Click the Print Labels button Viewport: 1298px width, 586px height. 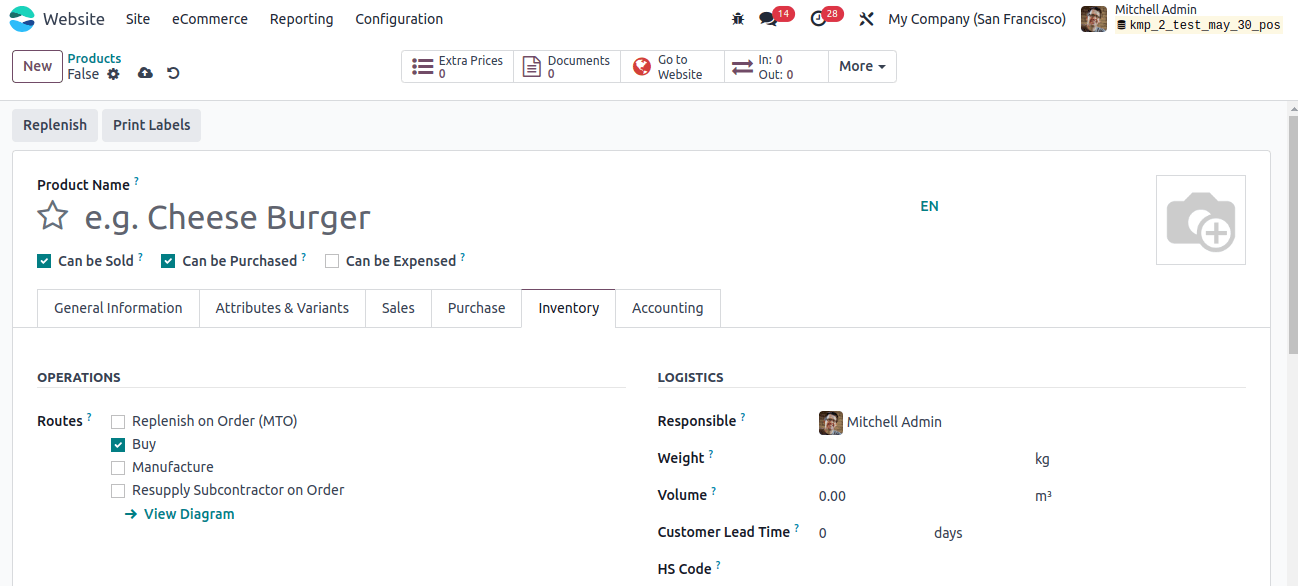click(151, 125)
